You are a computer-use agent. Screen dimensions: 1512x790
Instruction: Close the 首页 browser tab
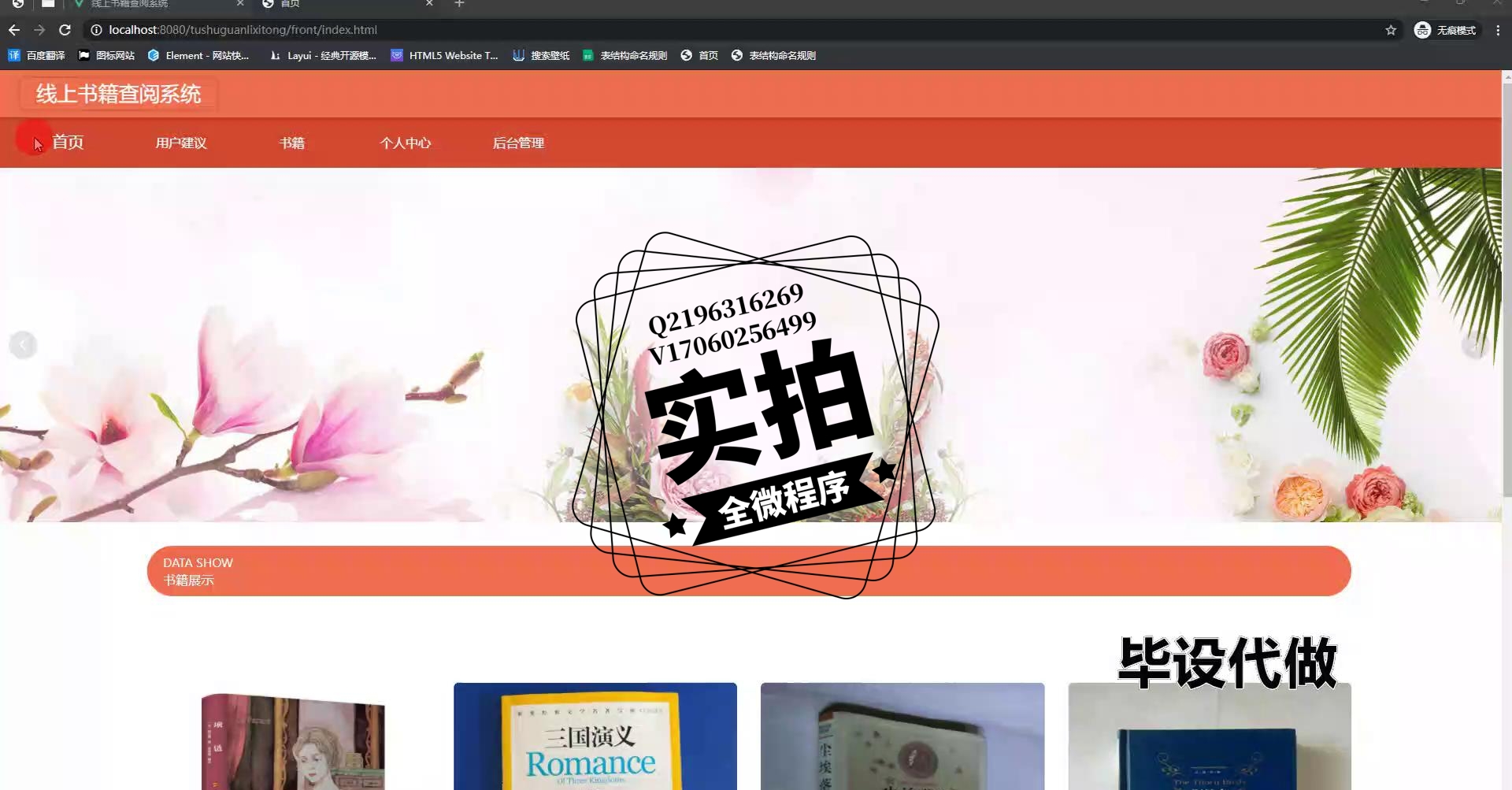pyautogui.click(x=429, y=4)
